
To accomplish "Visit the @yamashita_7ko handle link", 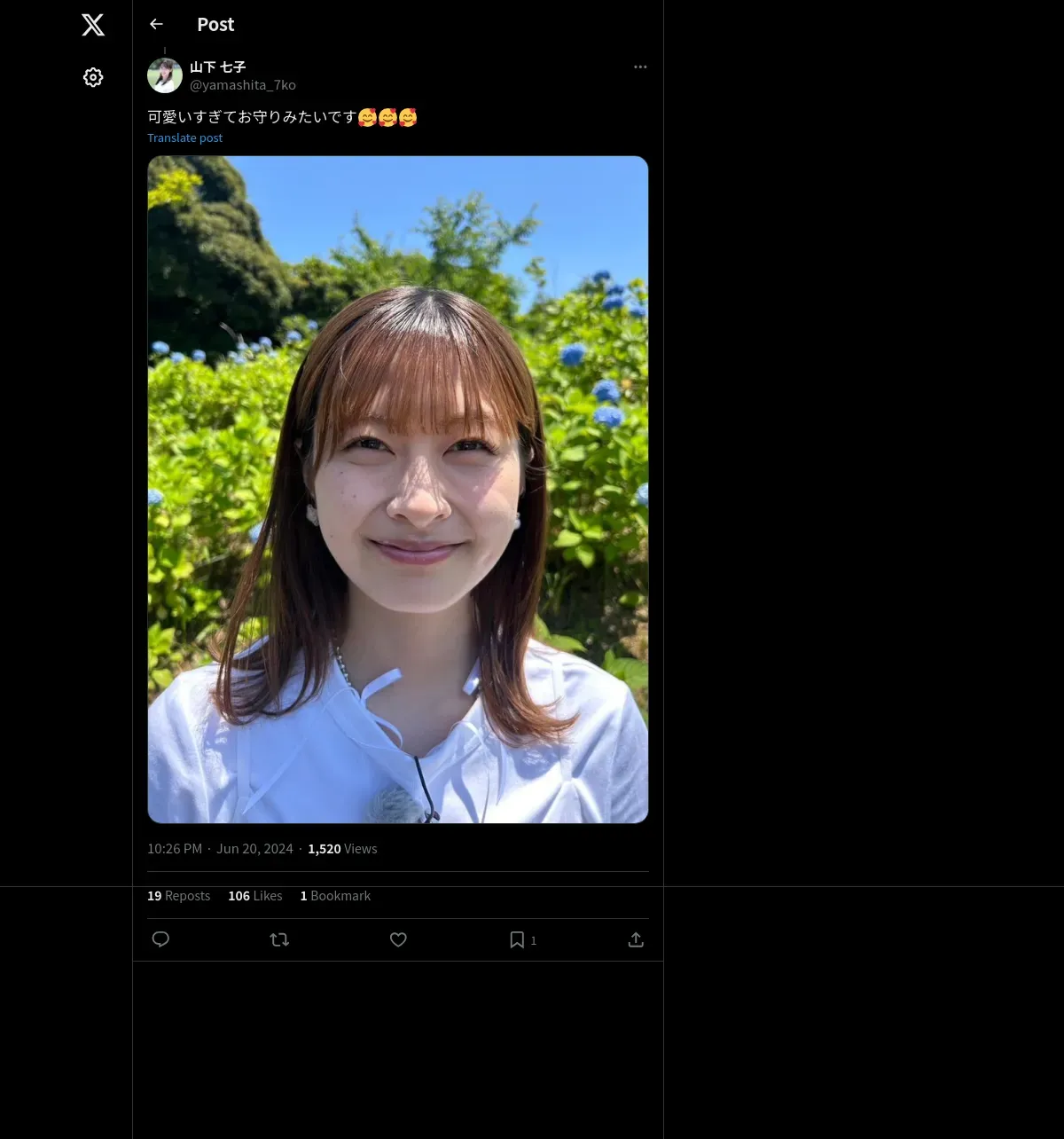I will (243, 85).
